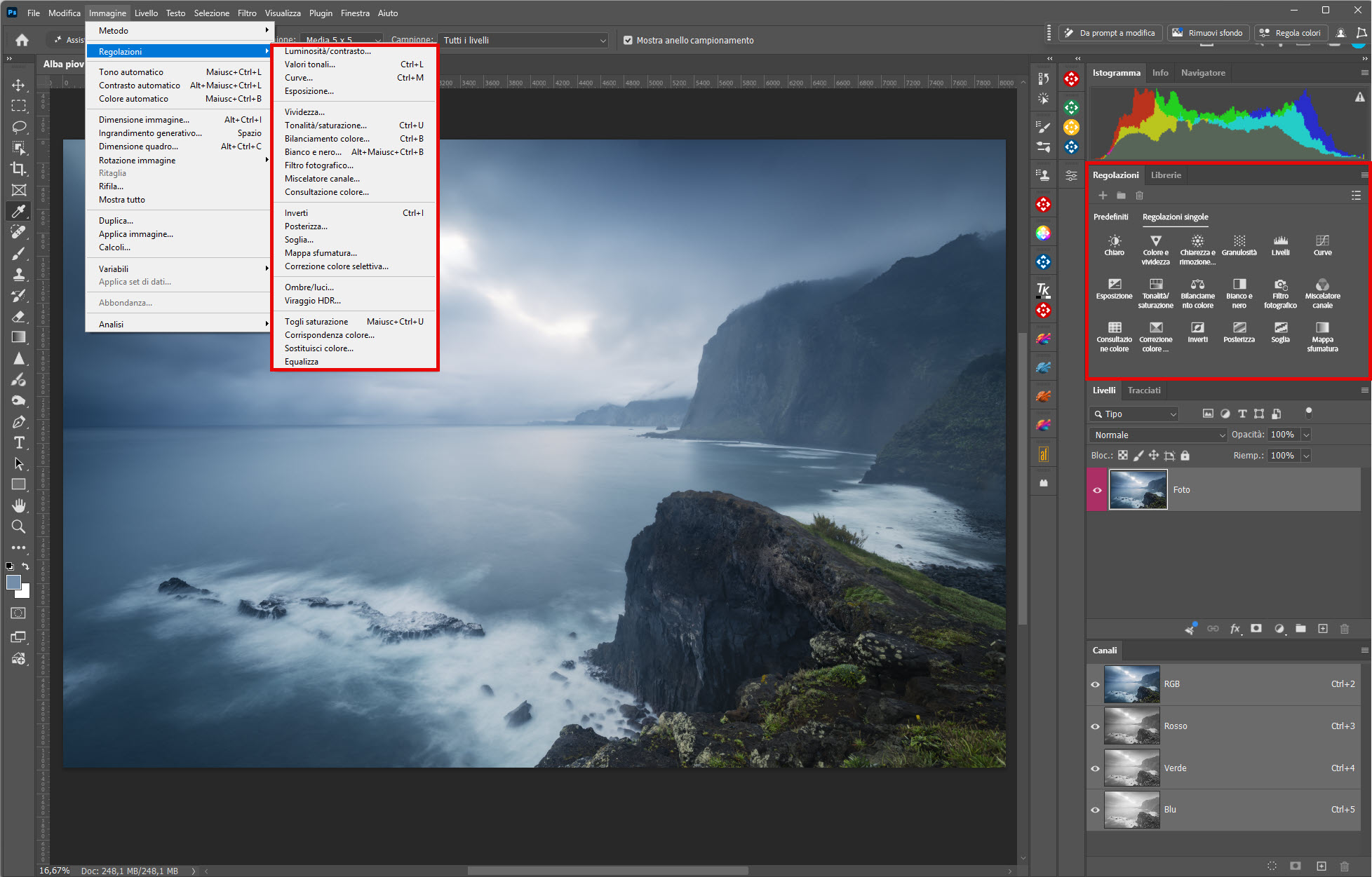Select the Horizontal Type tool
The width and height of the screenshot is (1372, 877).
click(19, 442)
